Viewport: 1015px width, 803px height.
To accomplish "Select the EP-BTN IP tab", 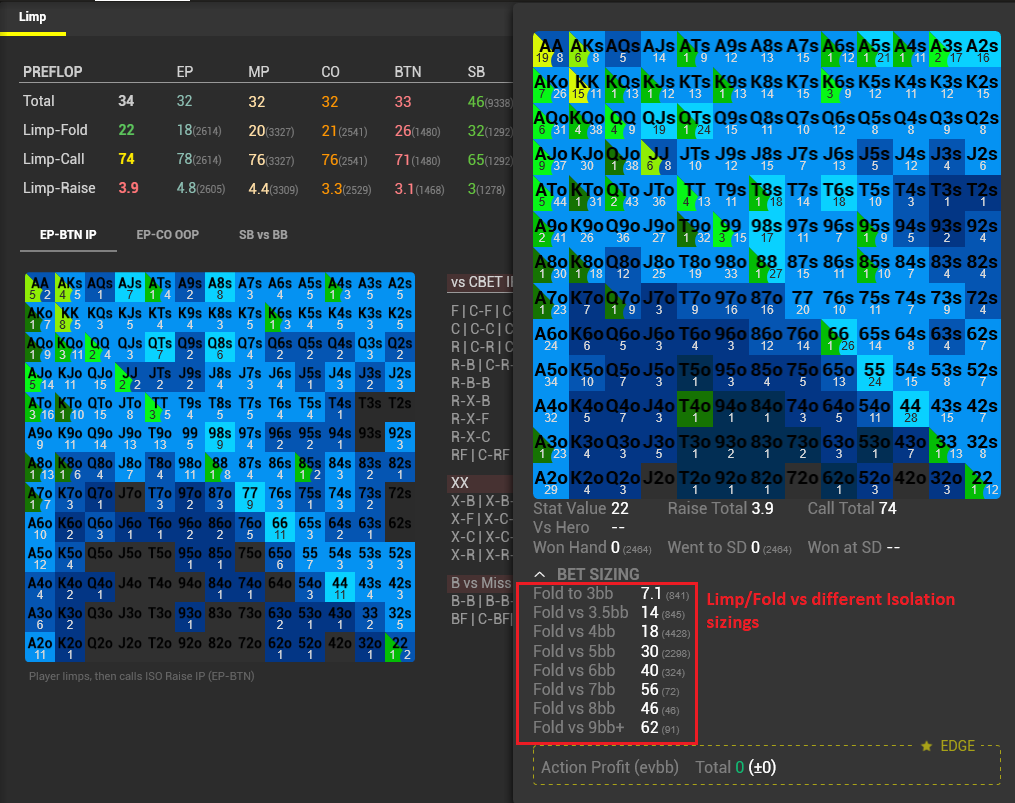I will pyautogui.click(x=68, y=234).
